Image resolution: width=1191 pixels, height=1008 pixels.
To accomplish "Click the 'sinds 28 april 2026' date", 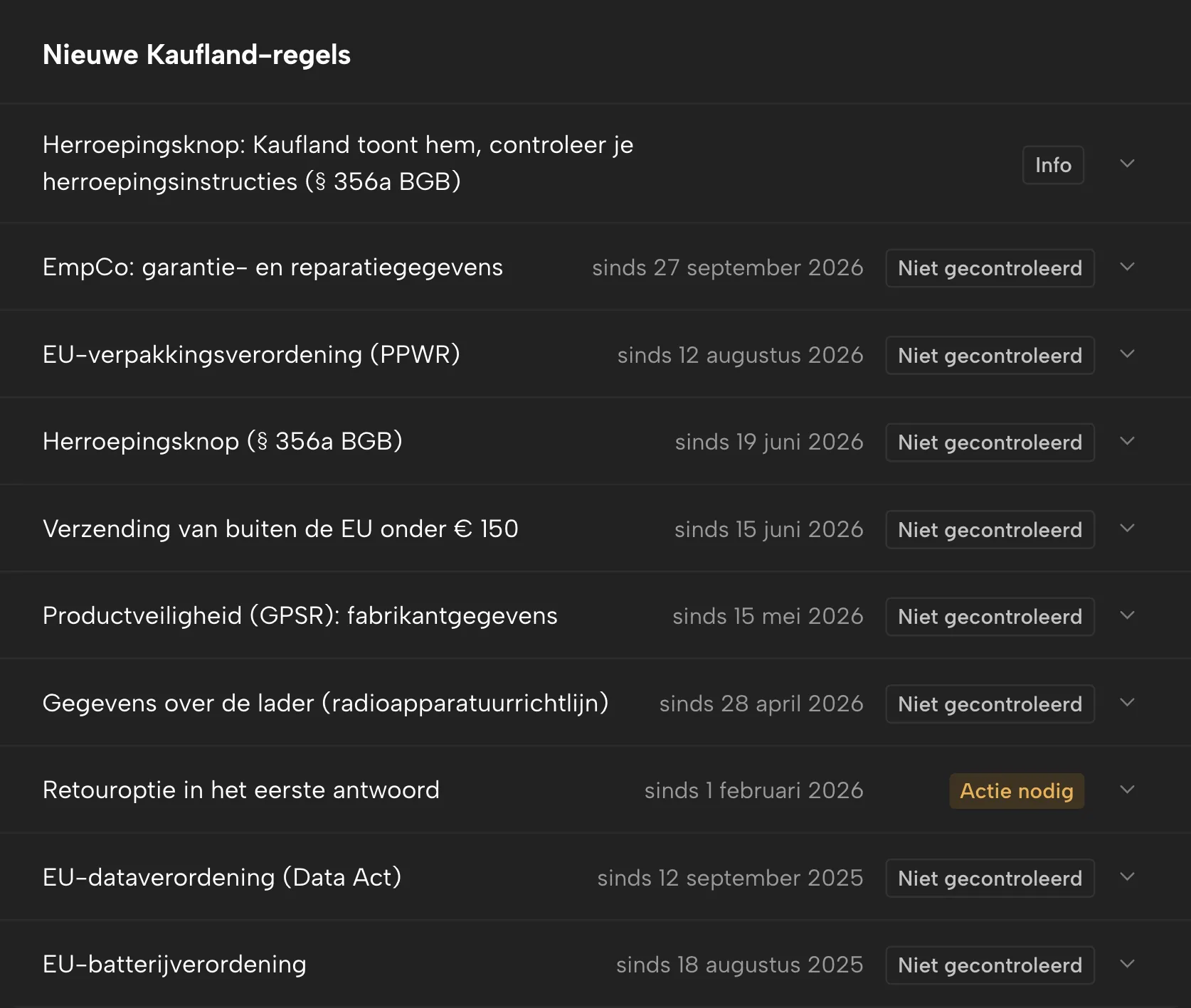I will (761, 704).
